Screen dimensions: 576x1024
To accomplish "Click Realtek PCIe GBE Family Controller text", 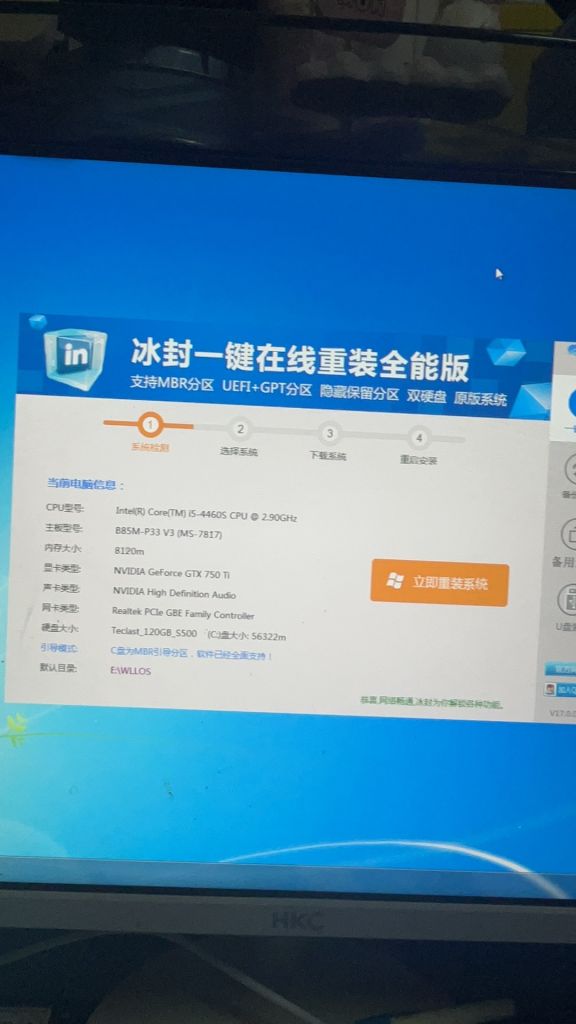I will pyautogui.click(x=183, y=614).
